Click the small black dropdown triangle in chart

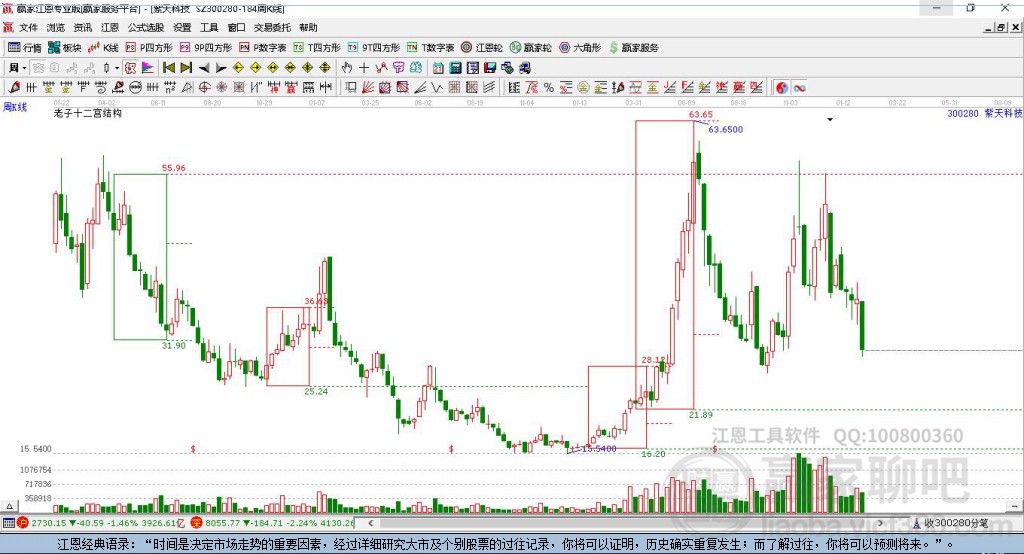pos(830,120)
